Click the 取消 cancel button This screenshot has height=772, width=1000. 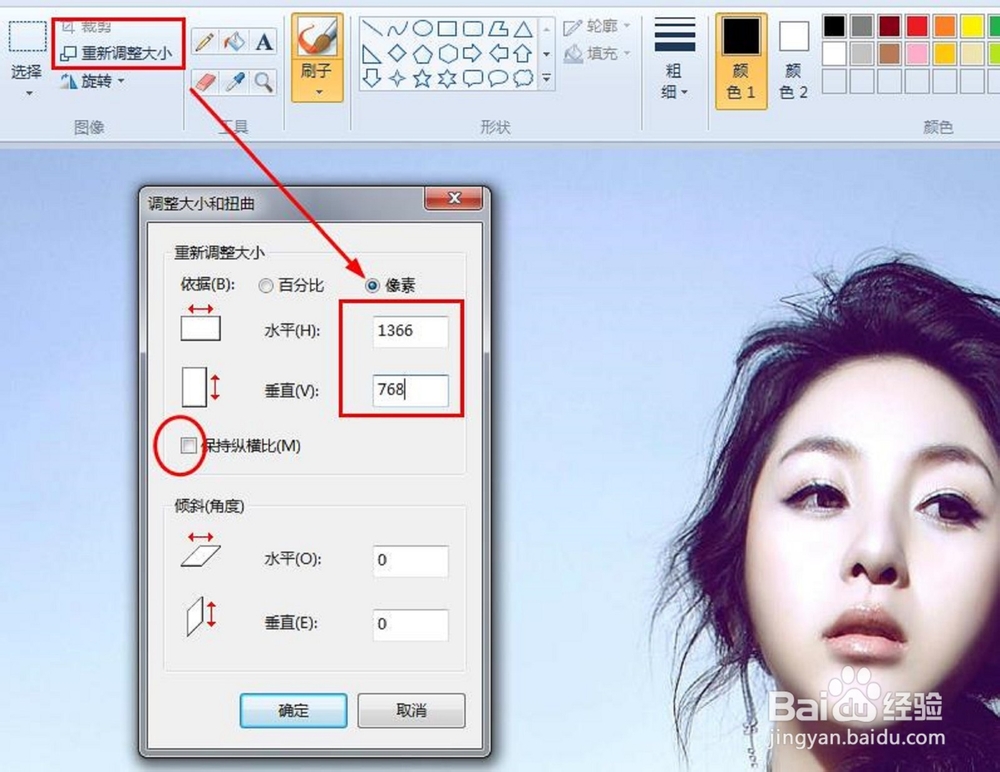(411, 710)
